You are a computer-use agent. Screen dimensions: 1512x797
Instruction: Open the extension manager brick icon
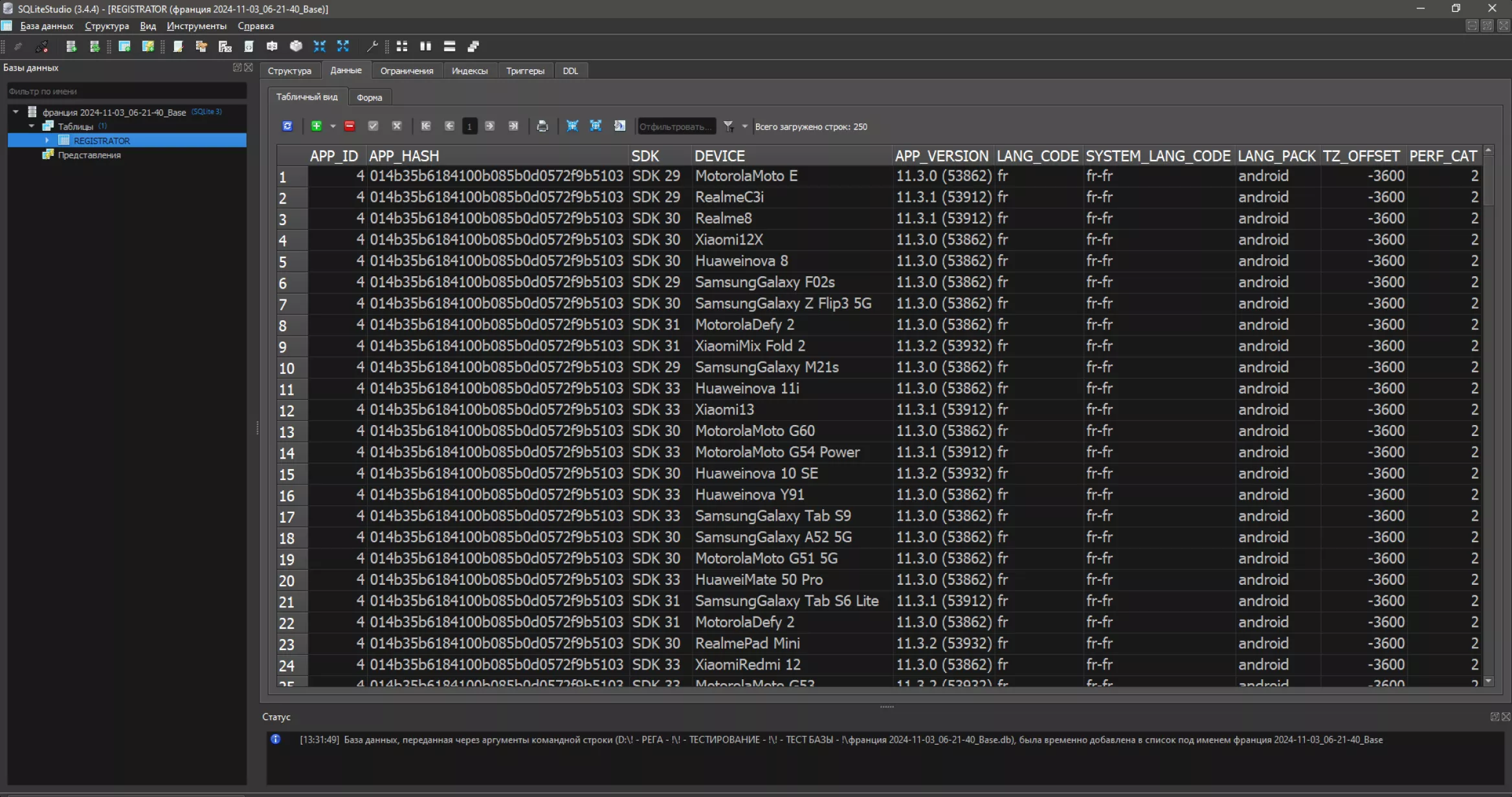tap(296, 46)
